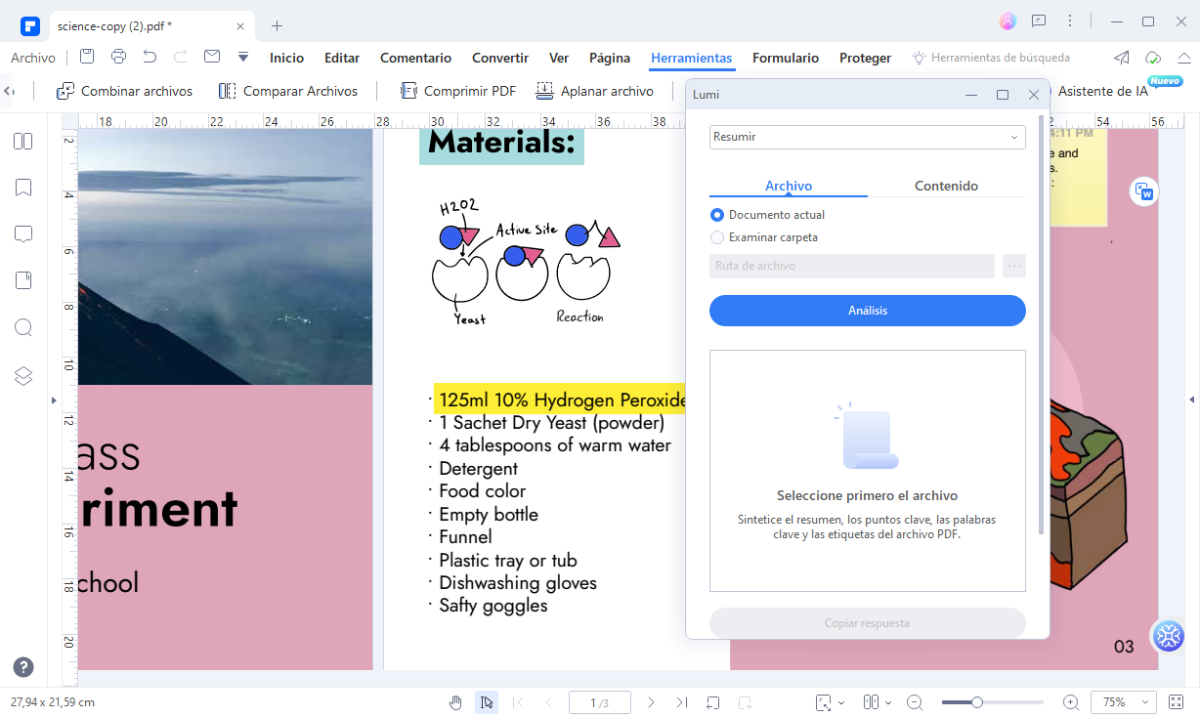Screen dimensions: 1200x717
Task: Select the Documento actual radio button
Action: pyautogui.click(x=716, y=214)
